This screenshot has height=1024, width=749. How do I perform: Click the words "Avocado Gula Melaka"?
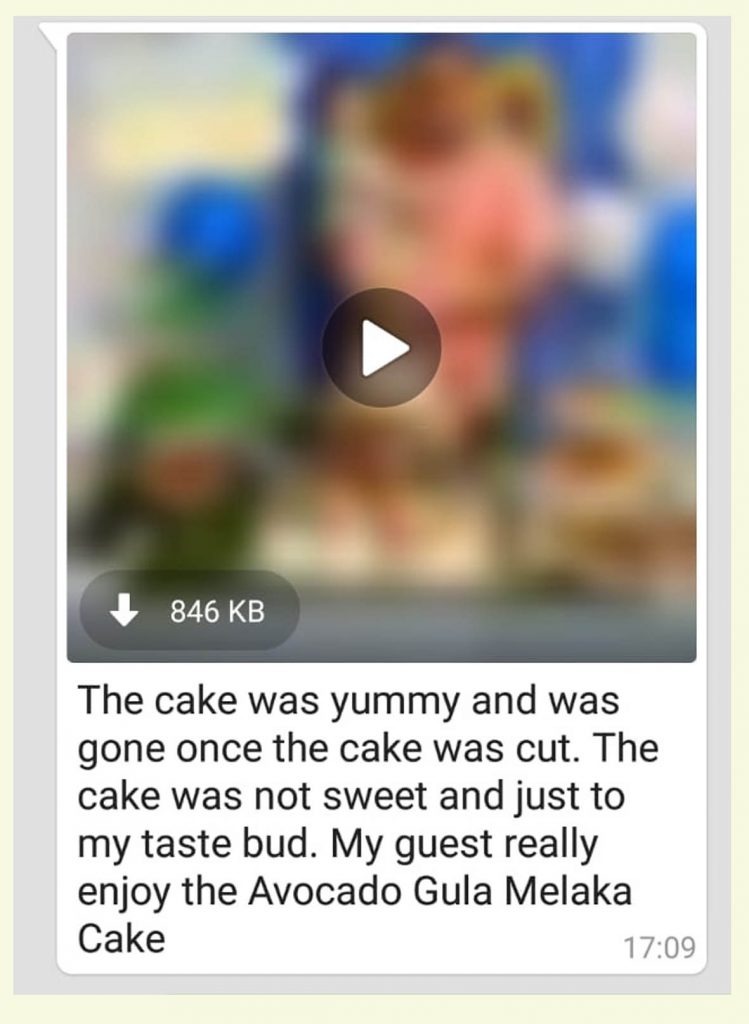tap(439, 891)
